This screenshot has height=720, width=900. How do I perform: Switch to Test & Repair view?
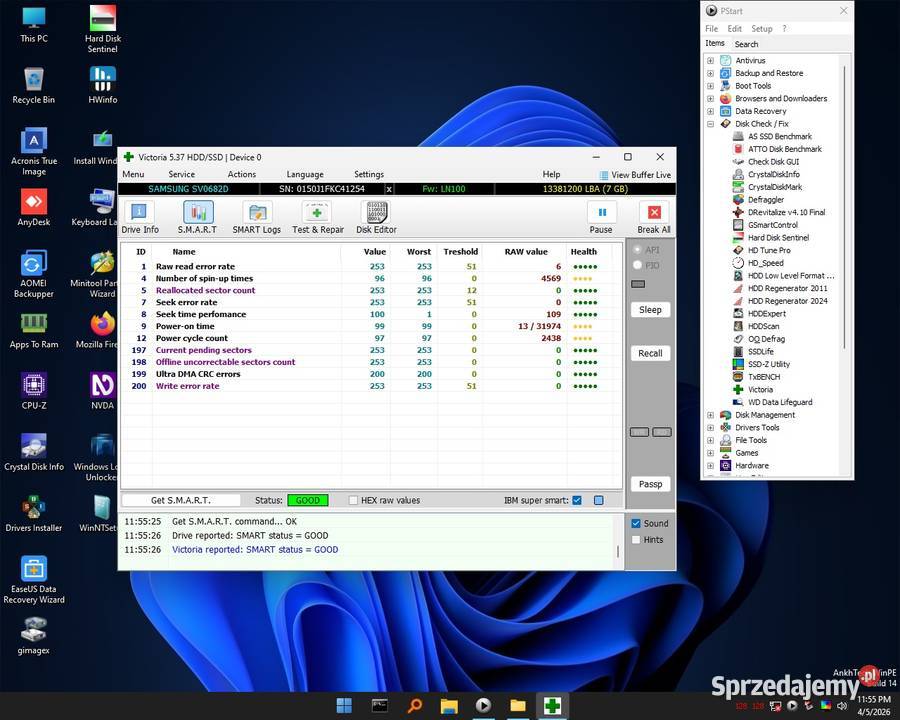coord(317,216)
